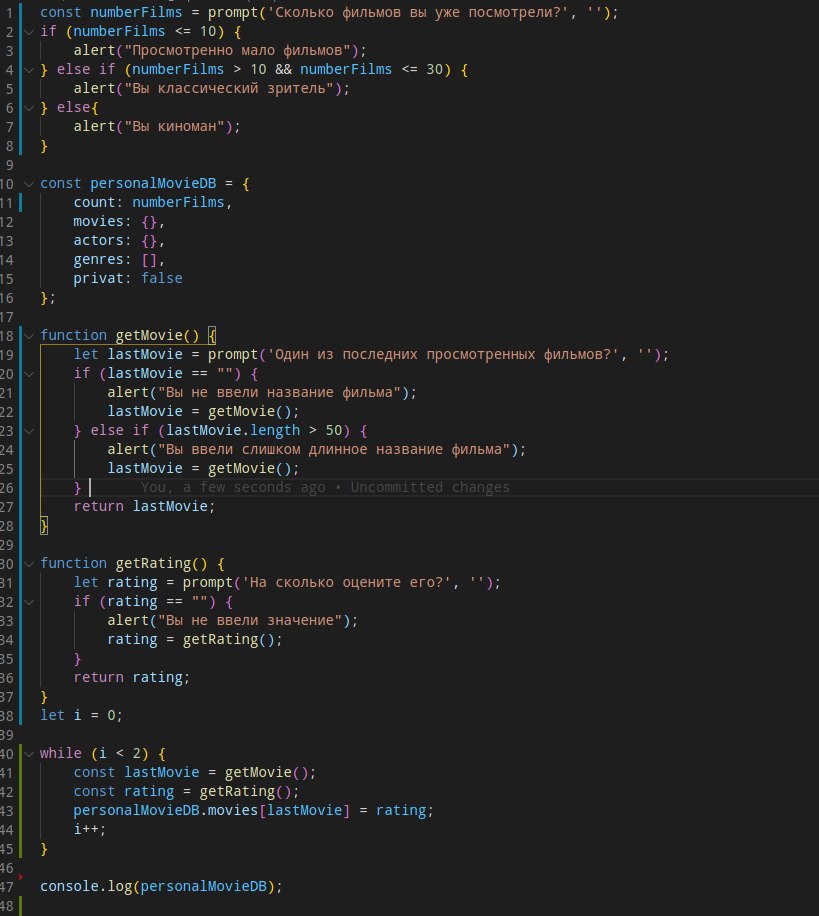Click 'rating = getRating();' inside the if block
The image size is (819, 916).
click(x=195, y=639)
